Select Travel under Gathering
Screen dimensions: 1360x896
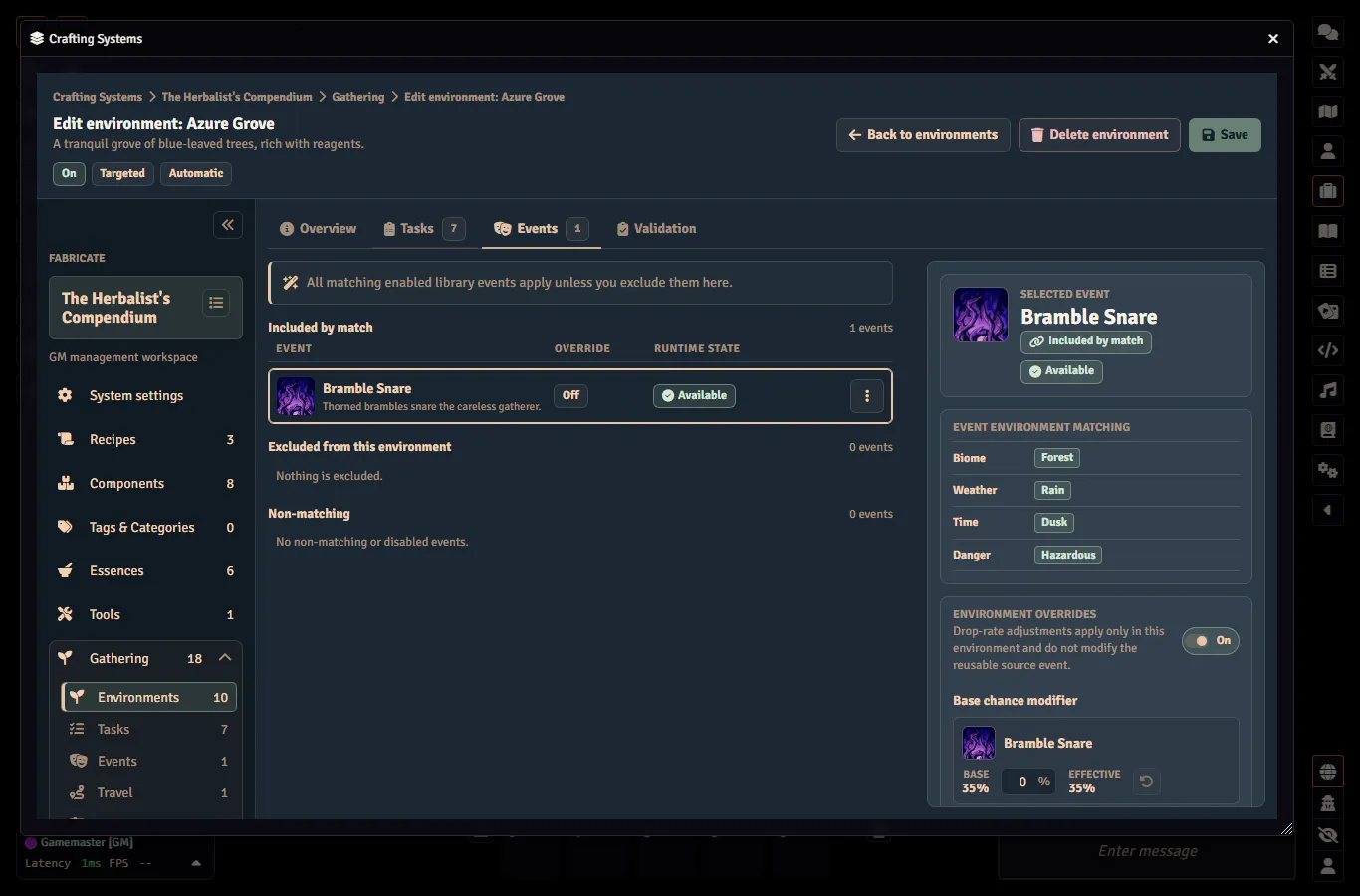[148, 792]
